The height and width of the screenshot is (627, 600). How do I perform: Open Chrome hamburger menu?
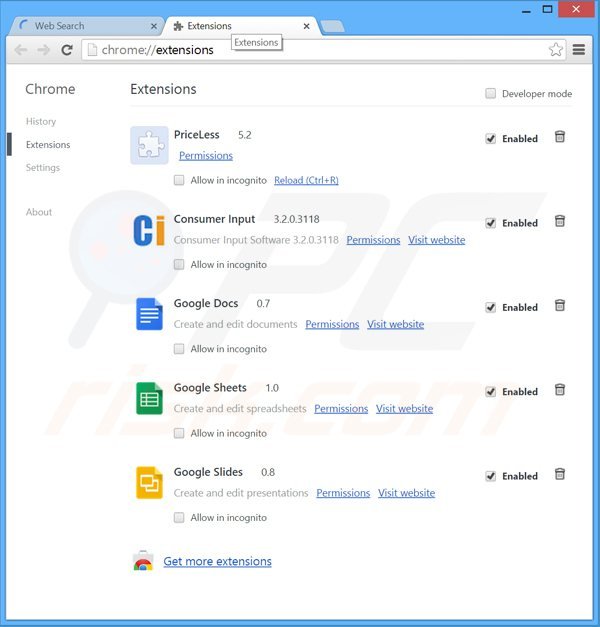(579, 50)
